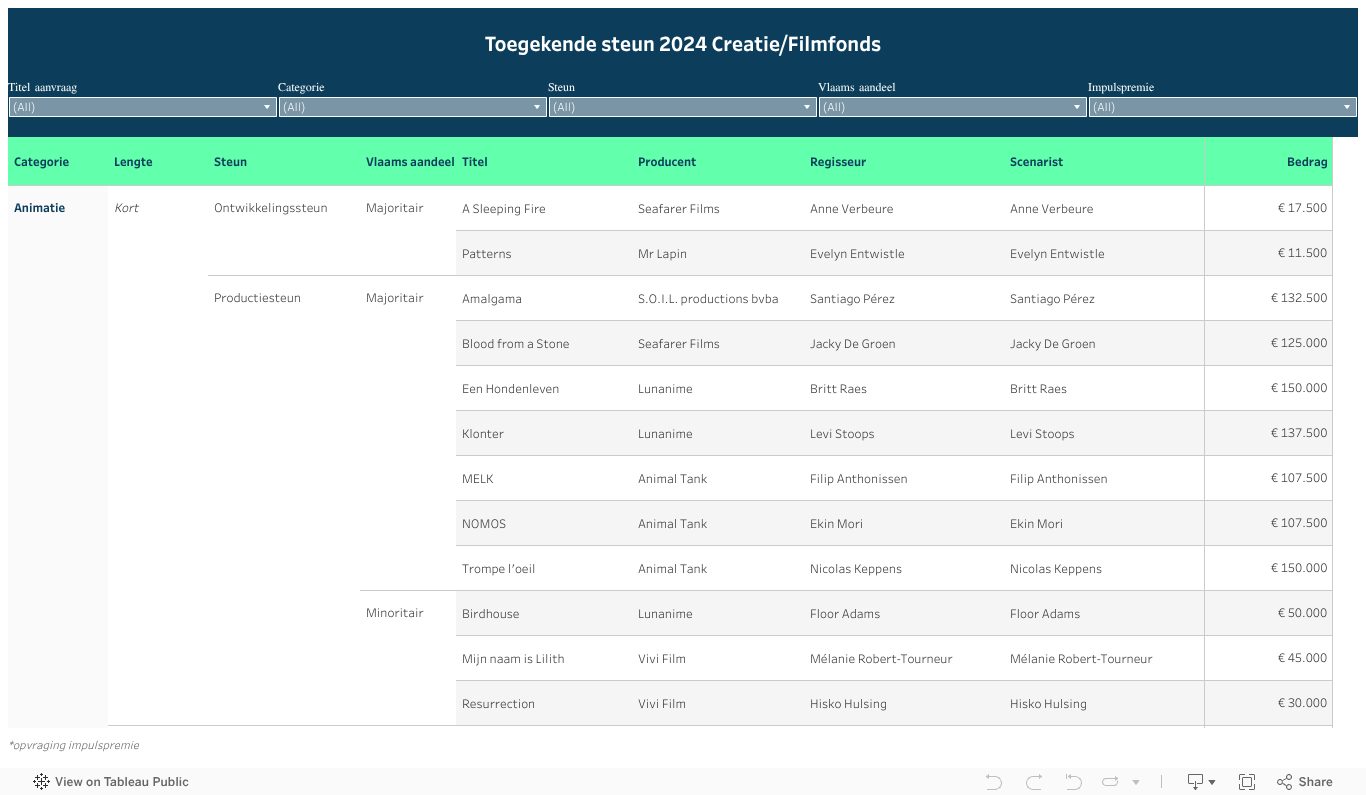Image resolution: width=1366 pixels, height=795 pixels.
Task: Click the Share button
Action: click(x=1304, y=782)
